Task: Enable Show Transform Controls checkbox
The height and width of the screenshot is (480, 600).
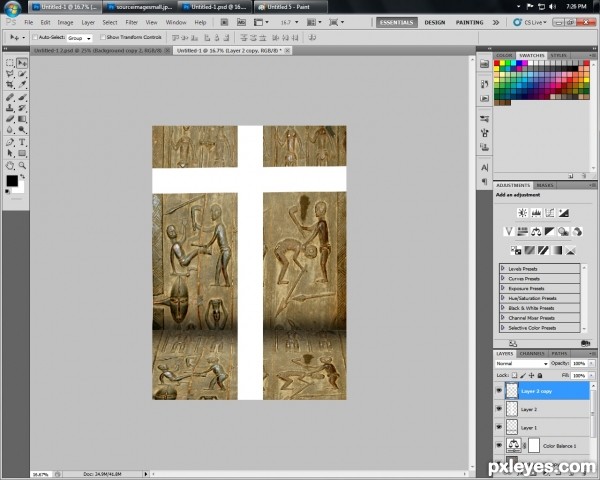Action: [103, 37]
